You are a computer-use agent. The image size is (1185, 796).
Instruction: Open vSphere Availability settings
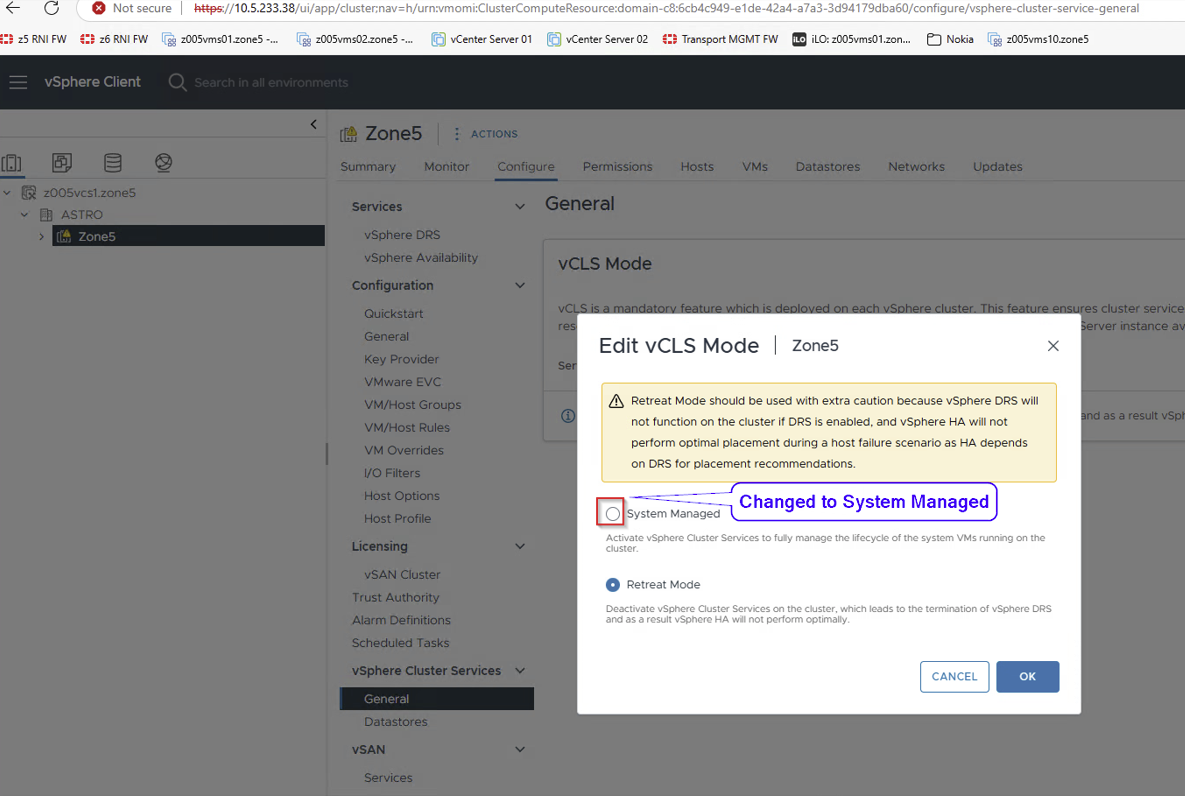coord(421,258)
